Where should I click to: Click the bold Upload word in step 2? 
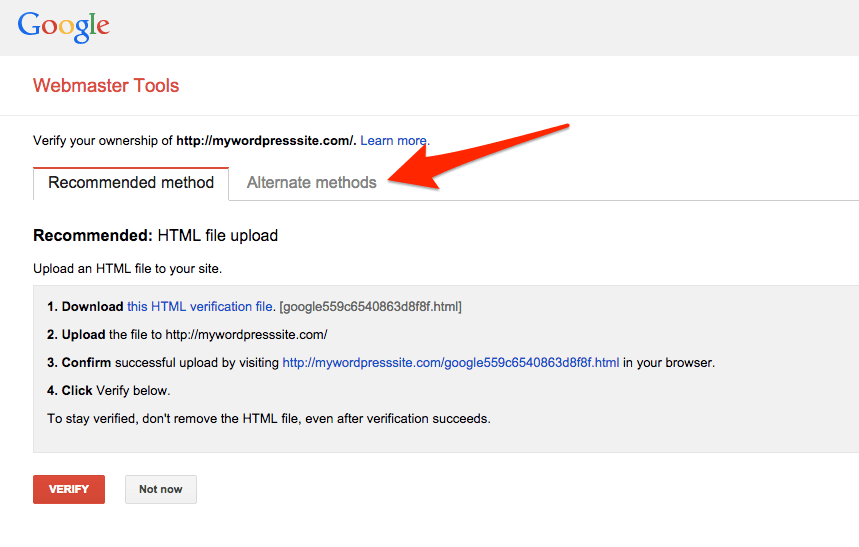click(83, 335)
